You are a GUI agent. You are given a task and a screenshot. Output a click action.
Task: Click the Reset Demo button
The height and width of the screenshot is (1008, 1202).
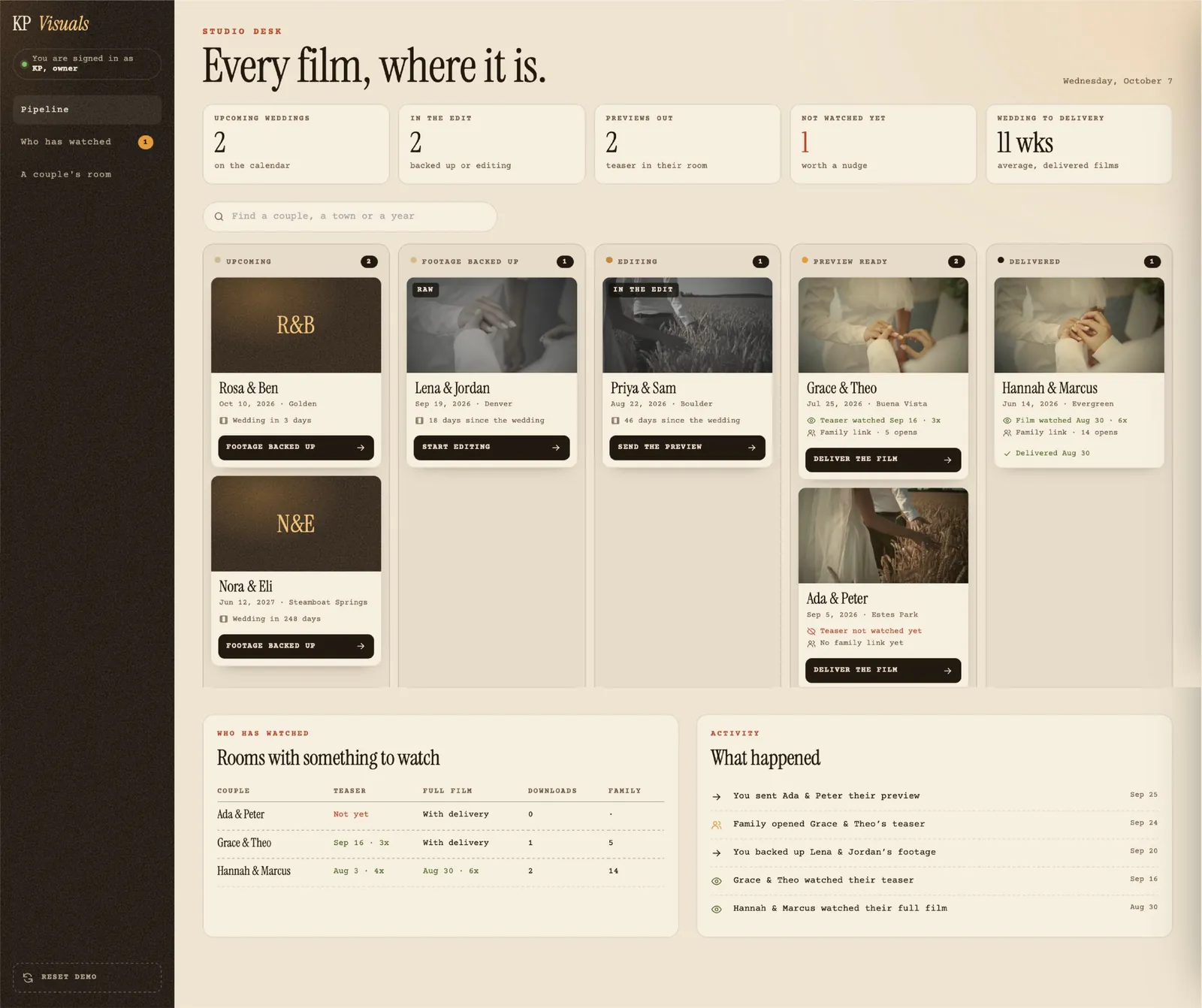(87, 977)
